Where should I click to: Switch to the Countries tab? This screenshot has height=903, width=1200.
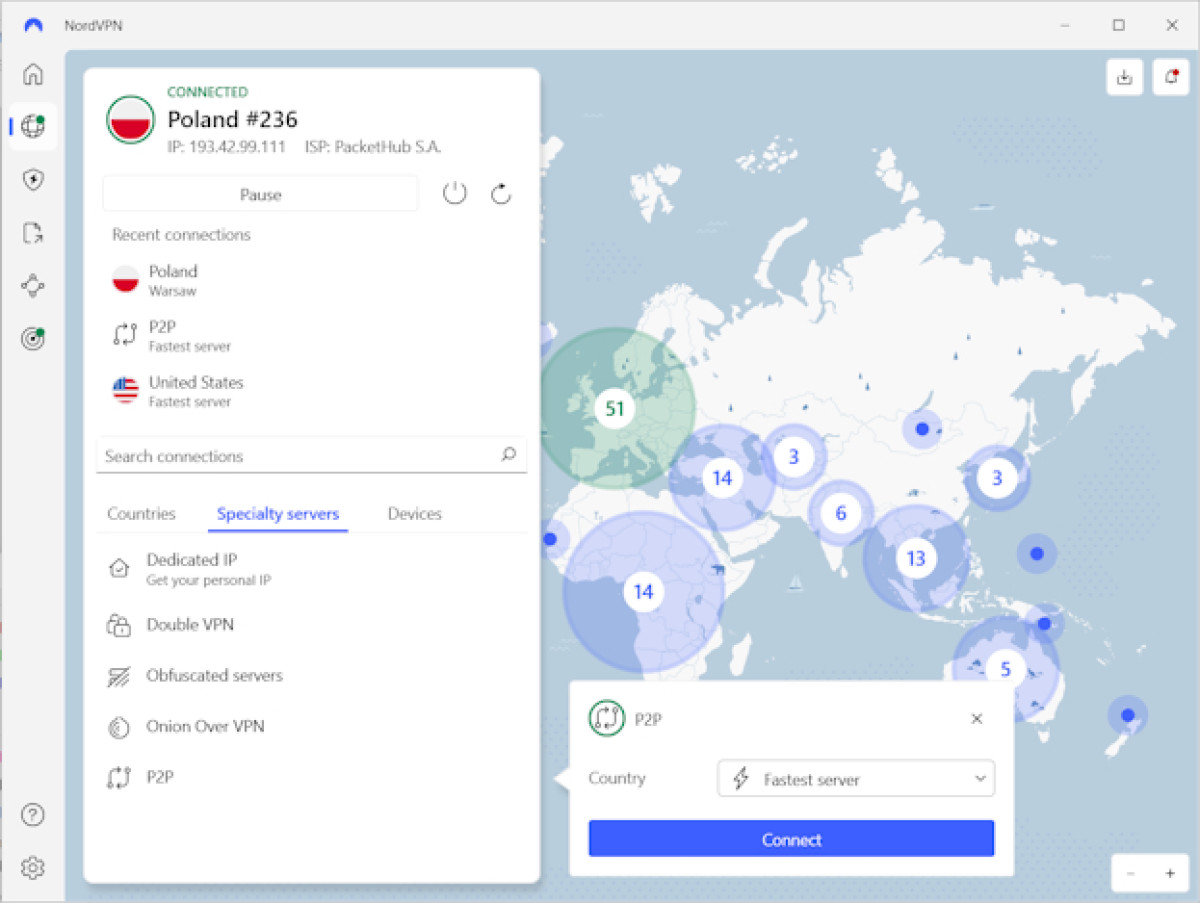141,514
